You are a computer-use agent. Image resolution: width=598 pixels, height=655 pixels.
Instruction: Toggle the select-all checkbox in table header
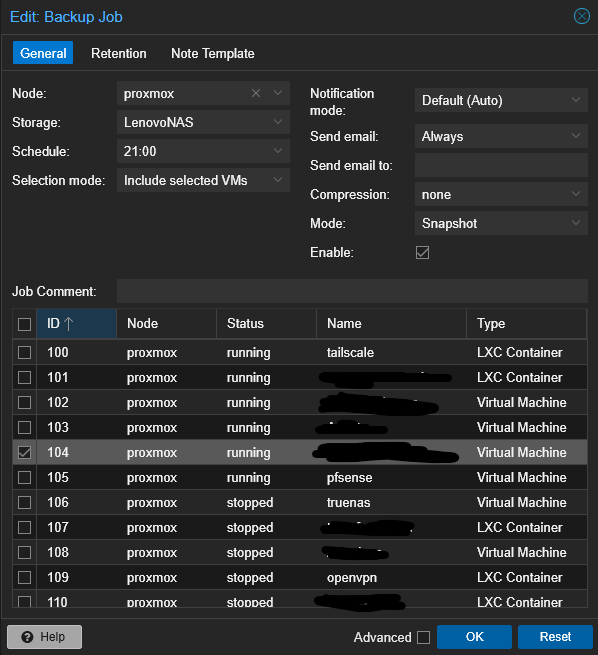(x=24, y=324)
